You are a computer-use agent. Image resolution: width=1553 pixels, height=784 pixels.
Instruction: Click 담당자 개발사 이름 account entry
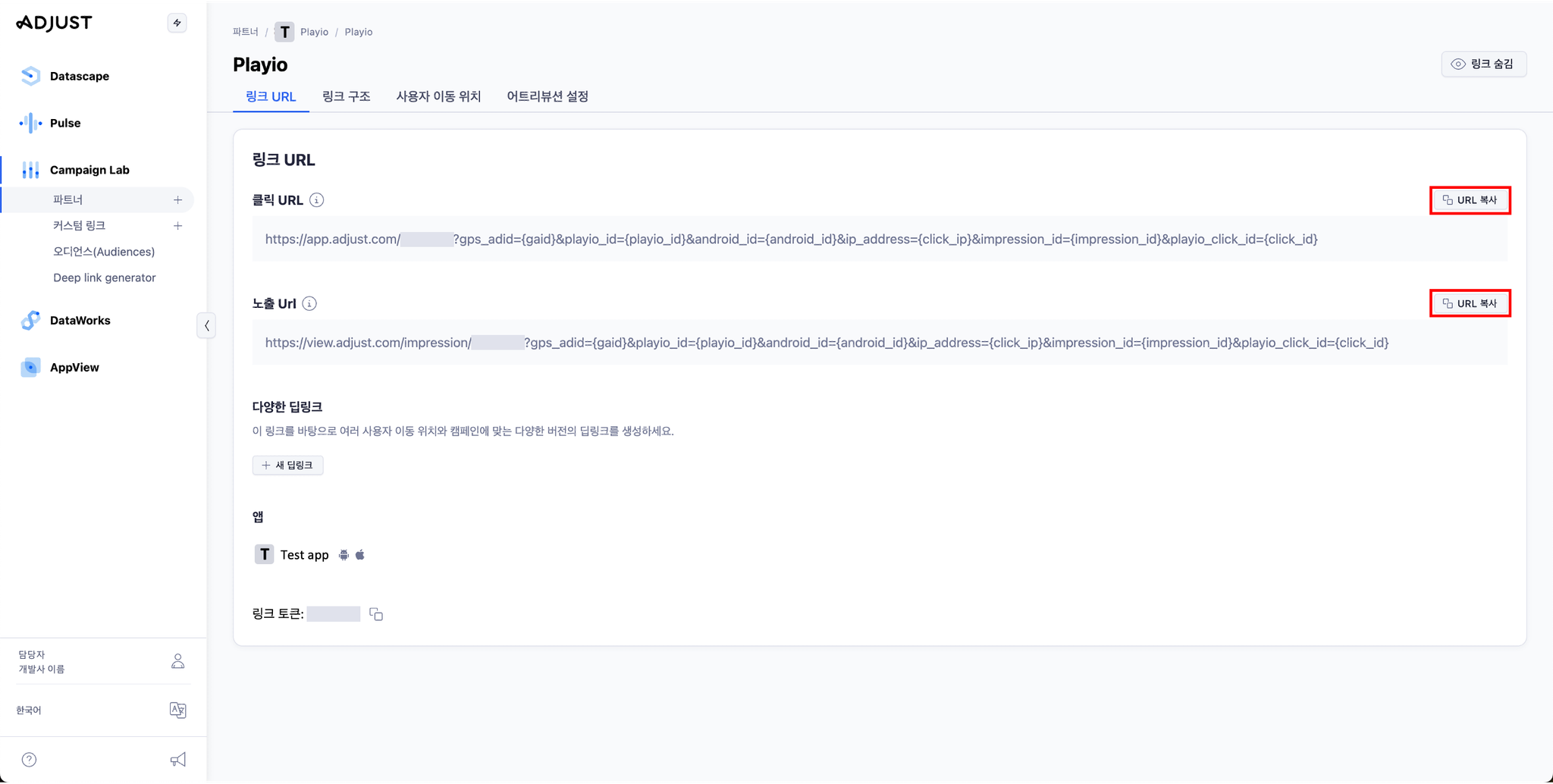[42, 661]
